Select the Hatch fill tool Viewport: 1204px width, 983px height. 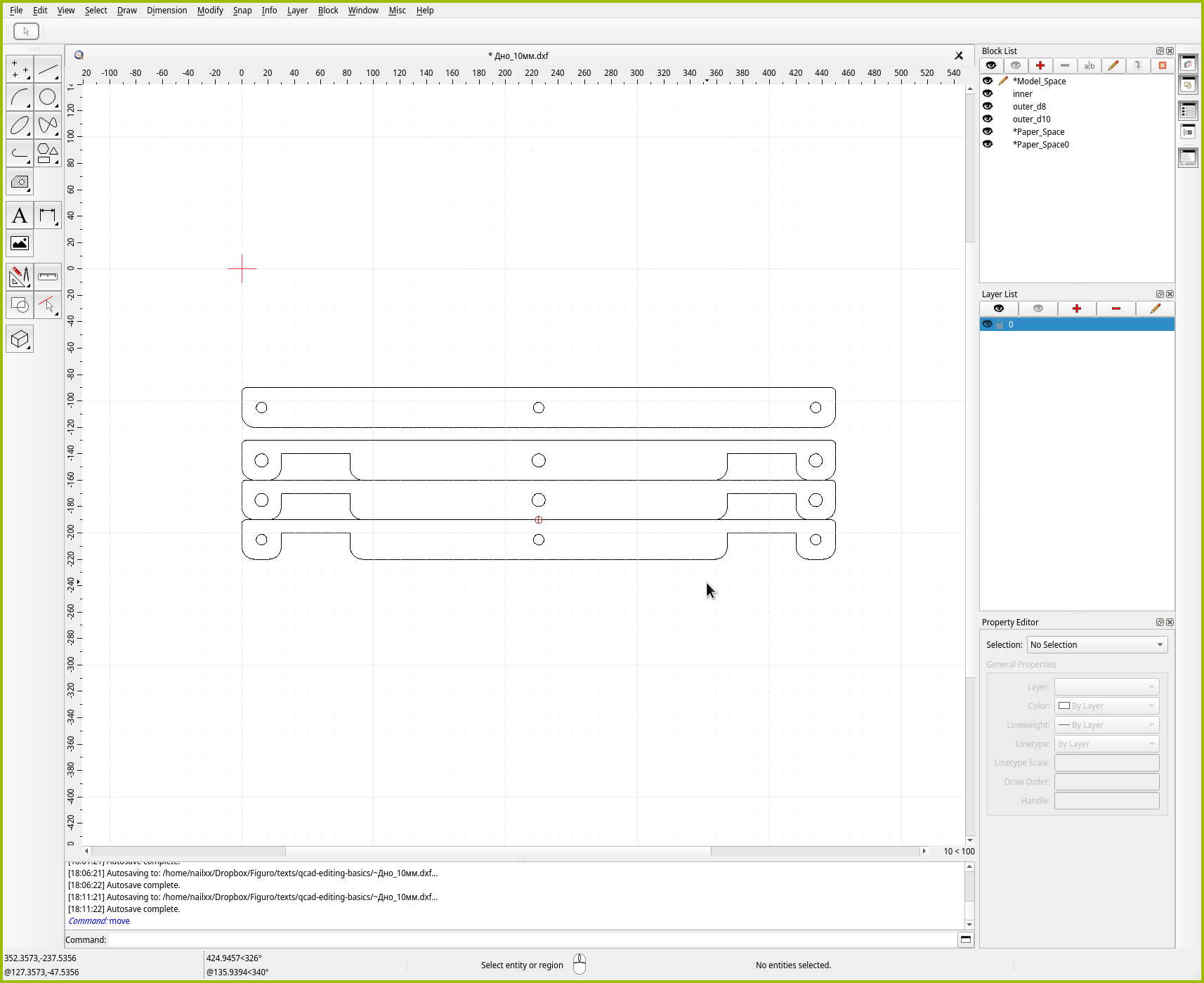point(20,182)
